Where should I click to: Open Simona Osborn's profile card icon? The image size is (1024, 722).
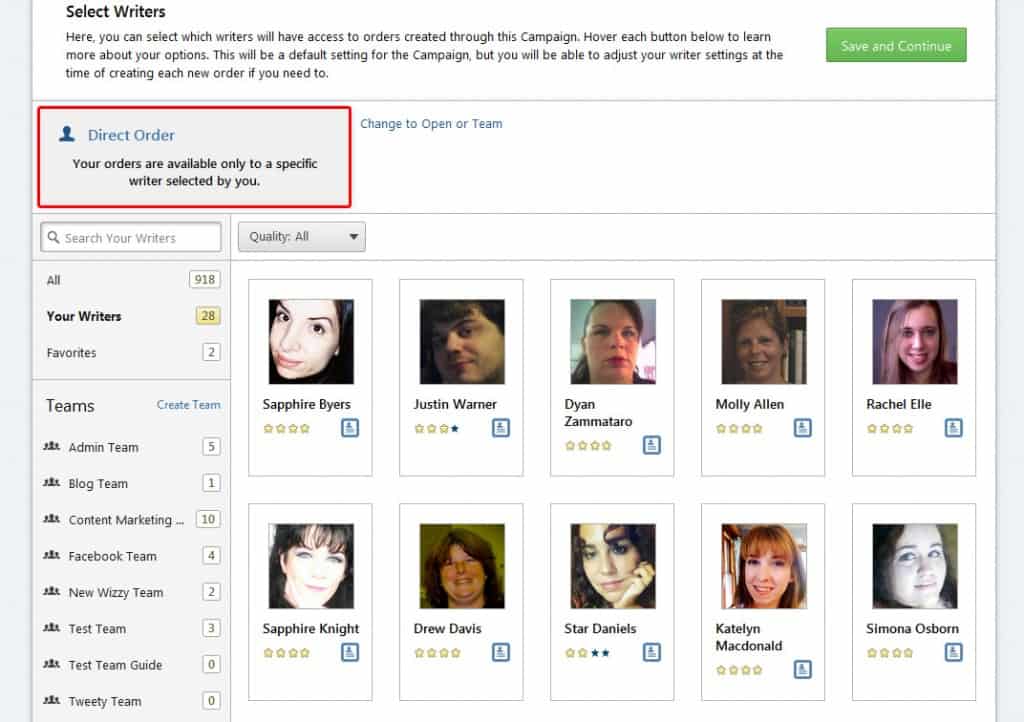(x=953, y=652)
